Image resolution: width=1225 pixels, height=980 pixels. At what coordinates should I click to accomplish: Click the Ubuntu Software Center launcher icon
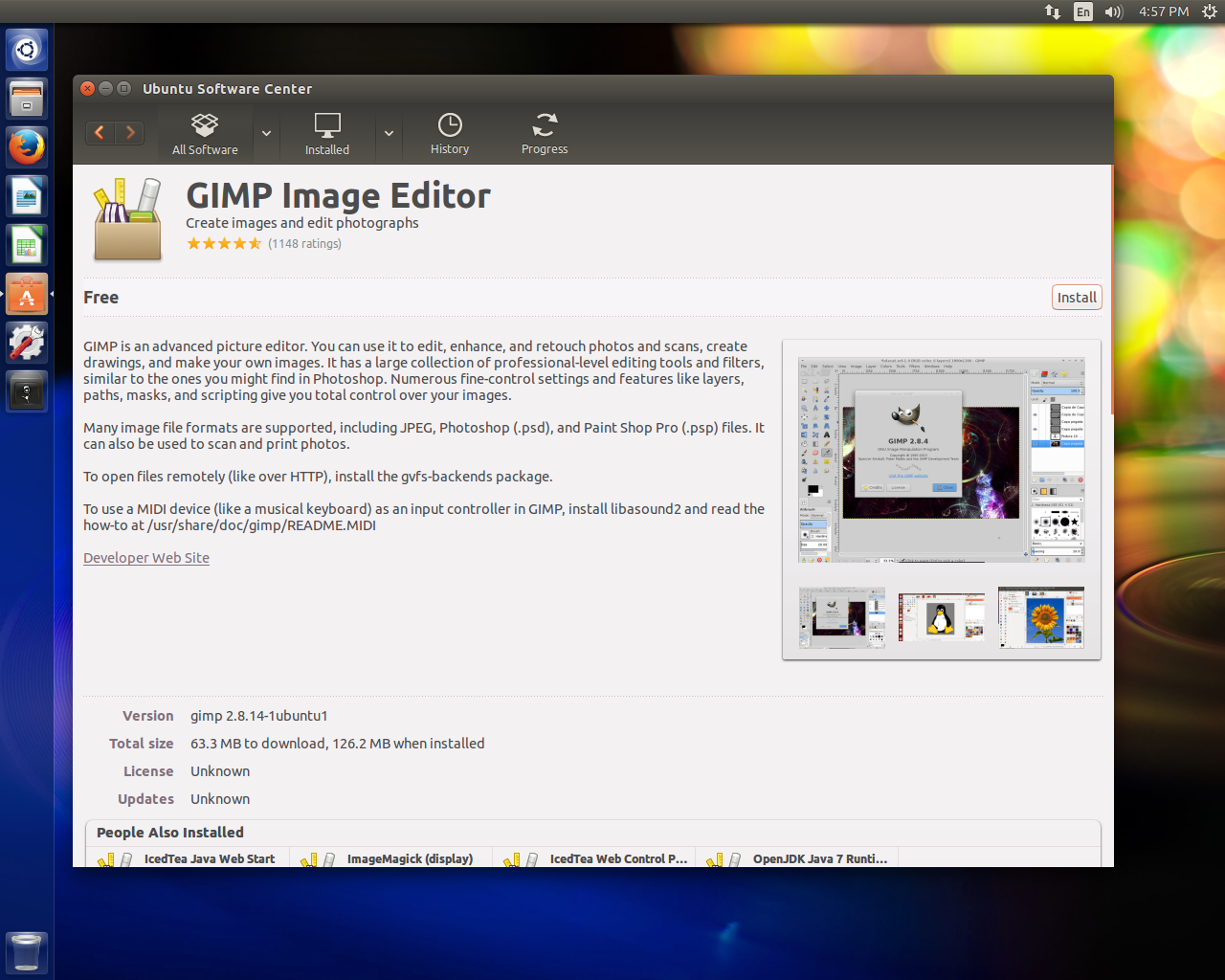pos(27,294)
